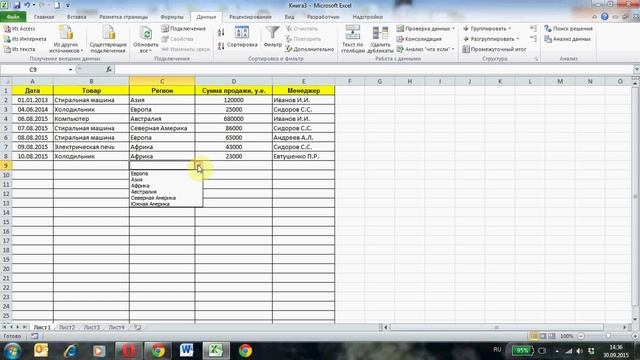Open existing connections (Существующие подключения)
This screenshot has width=640, height=360.
point(108,39)
